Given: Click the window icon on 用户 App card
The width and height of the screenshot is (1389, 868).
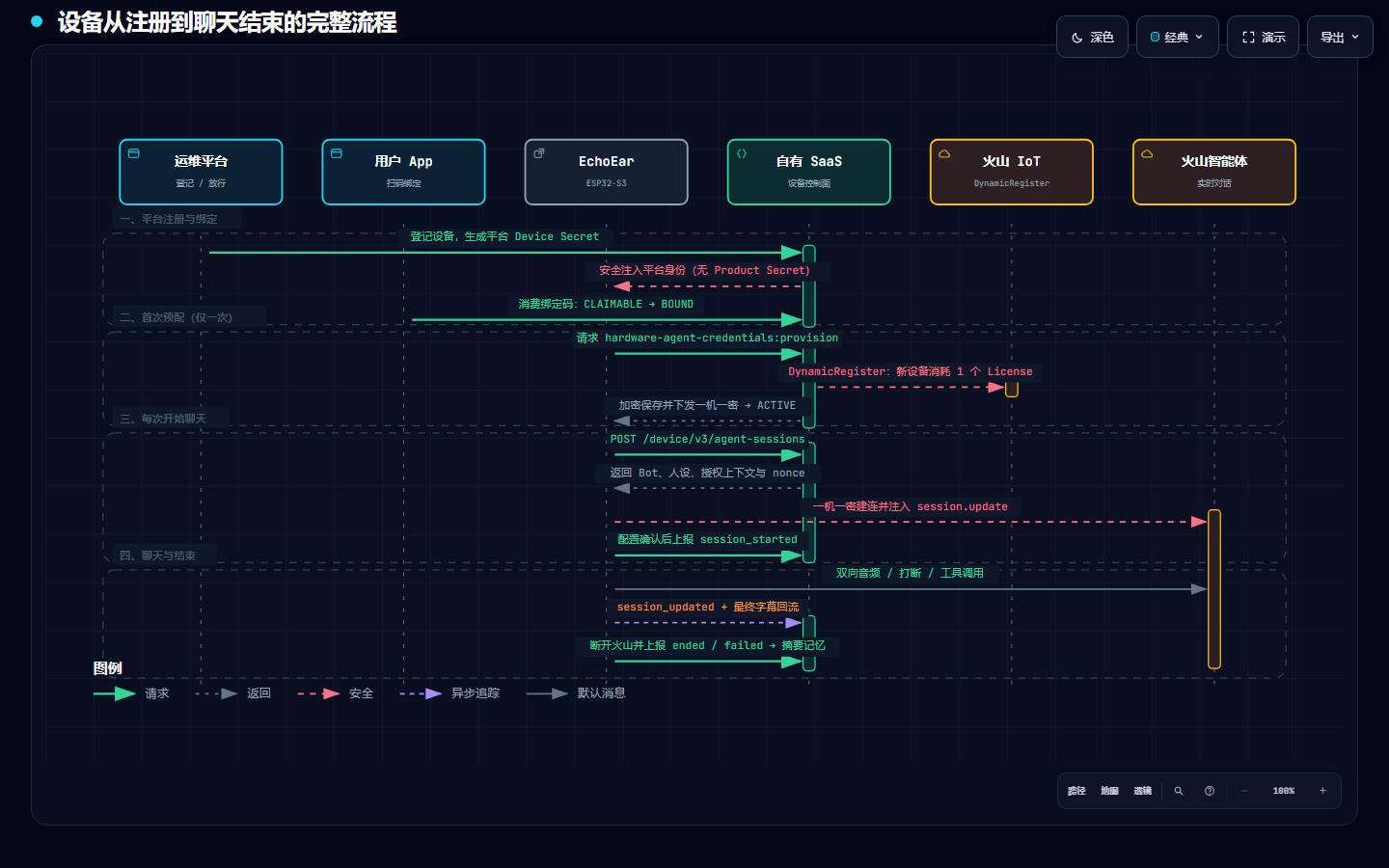Looking at the screenshot, I should (337, 153).
